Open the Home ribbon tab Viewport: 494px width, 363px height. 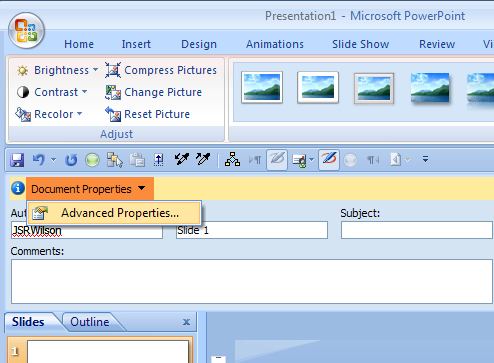(x=79, y=44)
